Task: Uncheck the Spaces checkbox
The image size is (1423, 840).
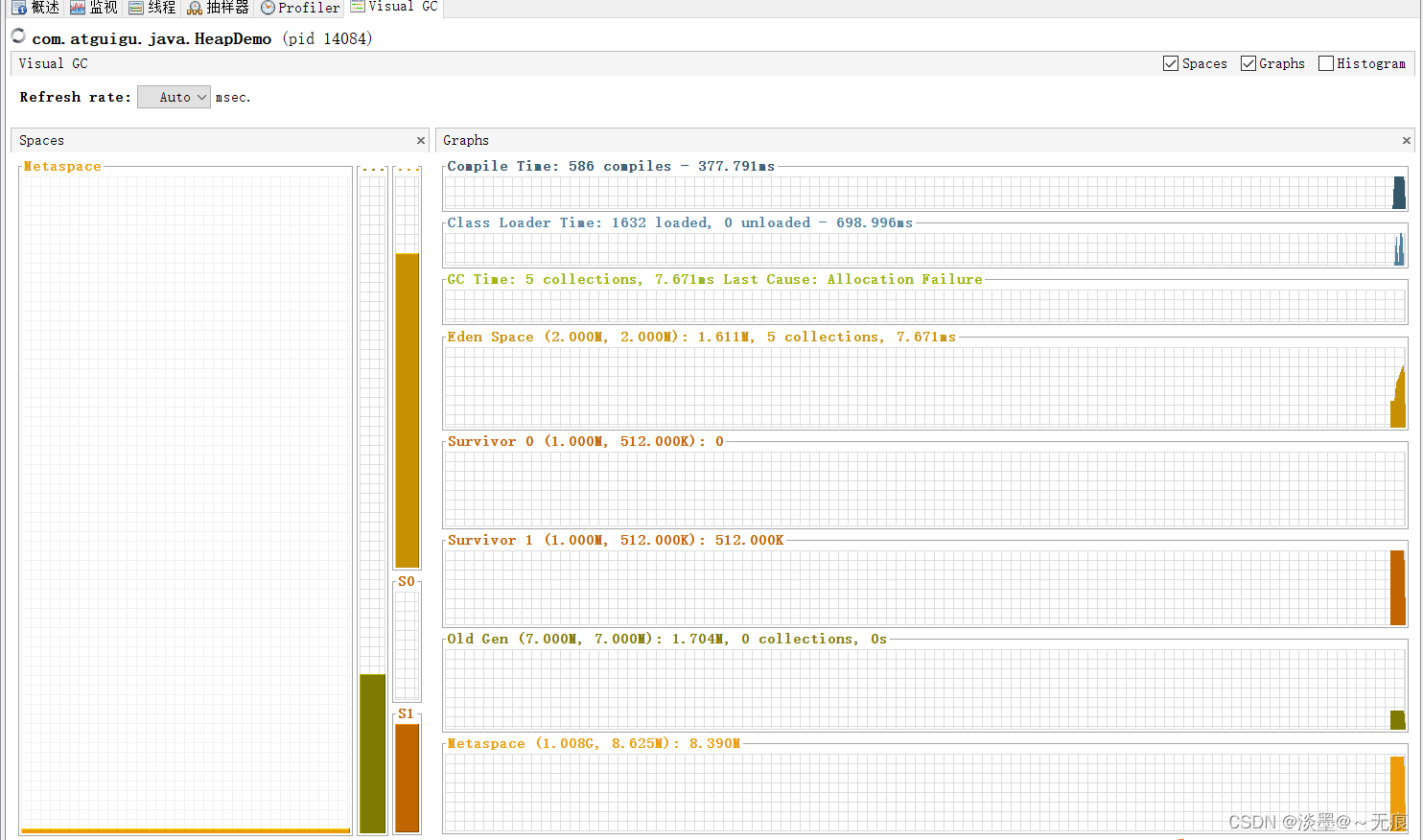Action: (1170, 63)
